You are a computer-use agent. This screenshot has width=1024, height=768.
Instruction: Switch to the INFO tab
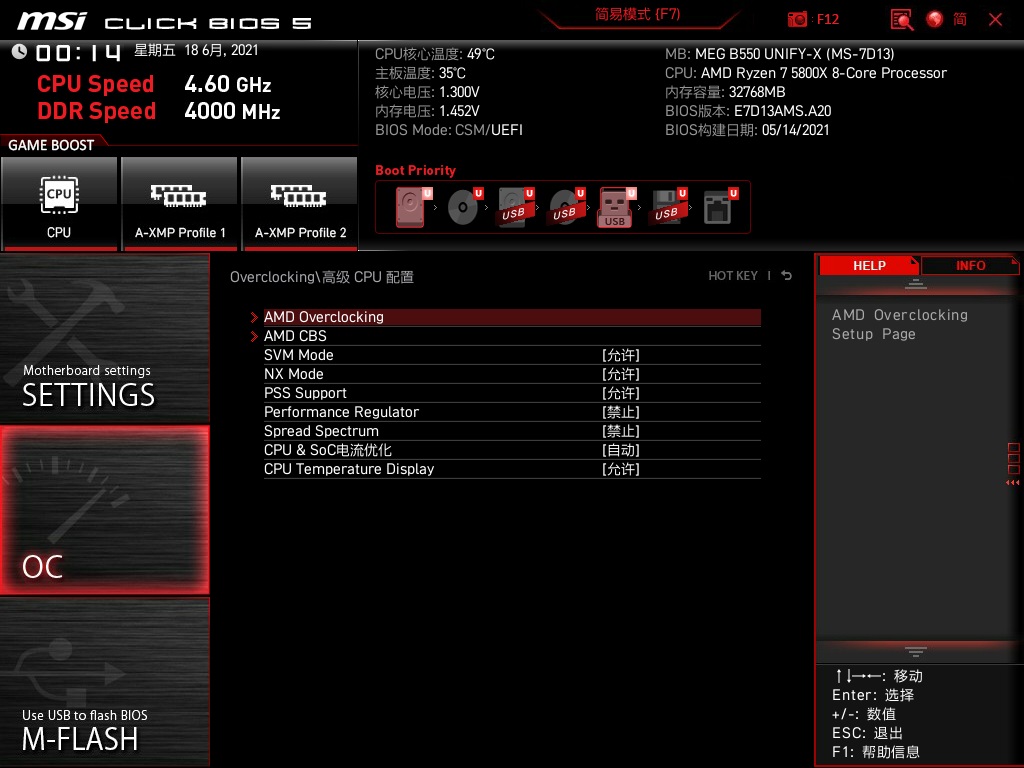(x=970, y=265)
